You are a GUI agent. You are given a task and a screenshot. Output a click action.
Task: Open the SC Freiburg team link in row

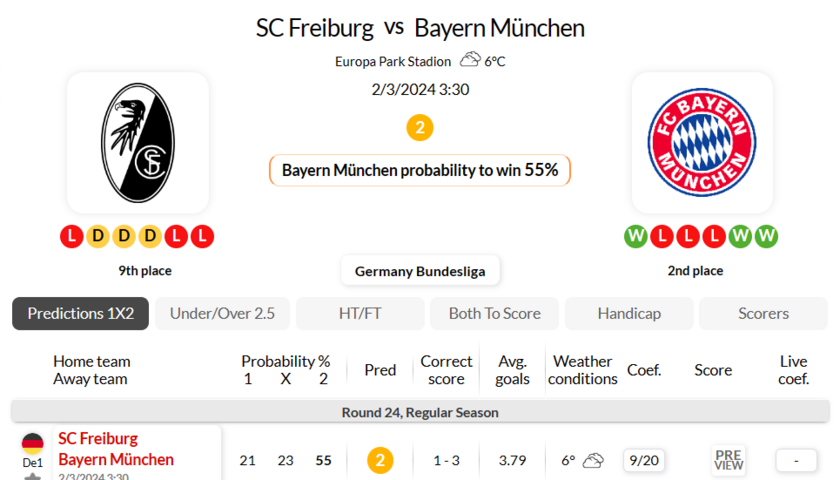(x=98, y=438)
